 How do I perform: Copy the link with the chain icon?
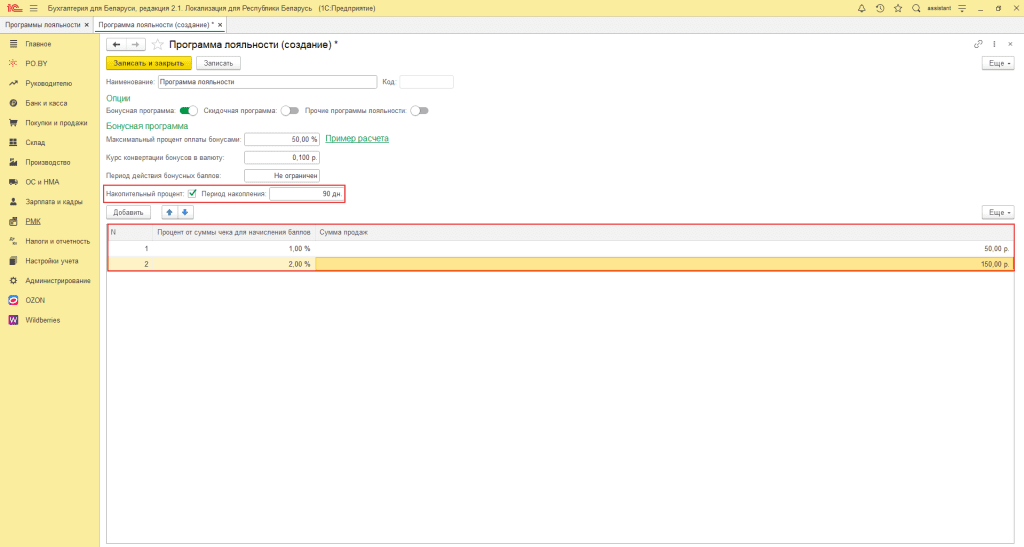click(977, 45)
